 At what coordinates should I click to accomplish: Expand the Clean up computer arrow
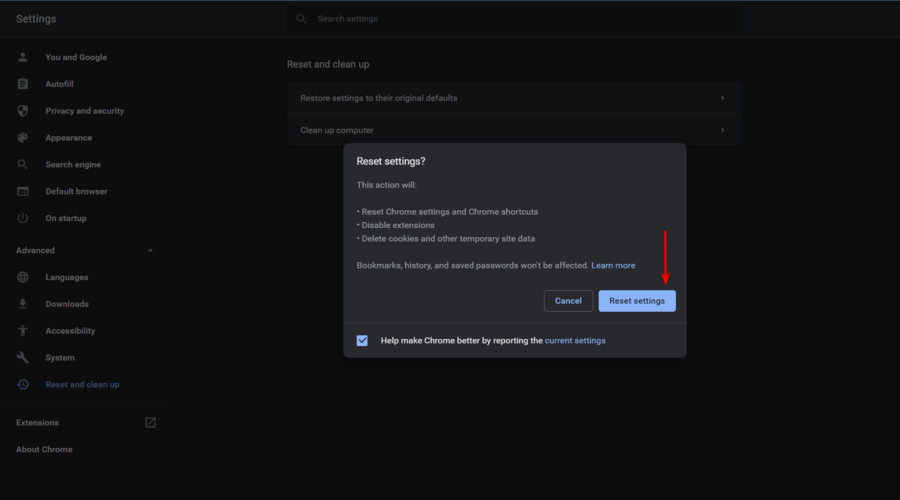pos(723,130)
